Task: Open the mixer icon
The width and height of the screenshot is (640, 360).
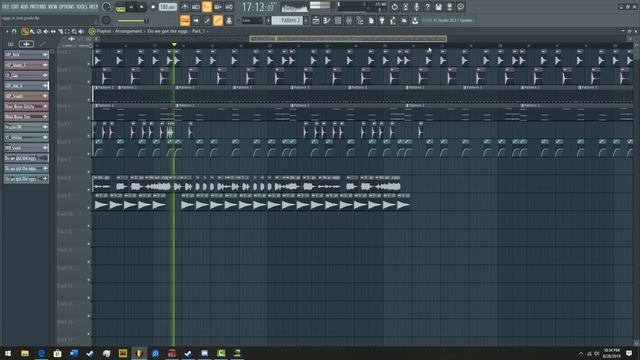Action: (x=349, y=20)
